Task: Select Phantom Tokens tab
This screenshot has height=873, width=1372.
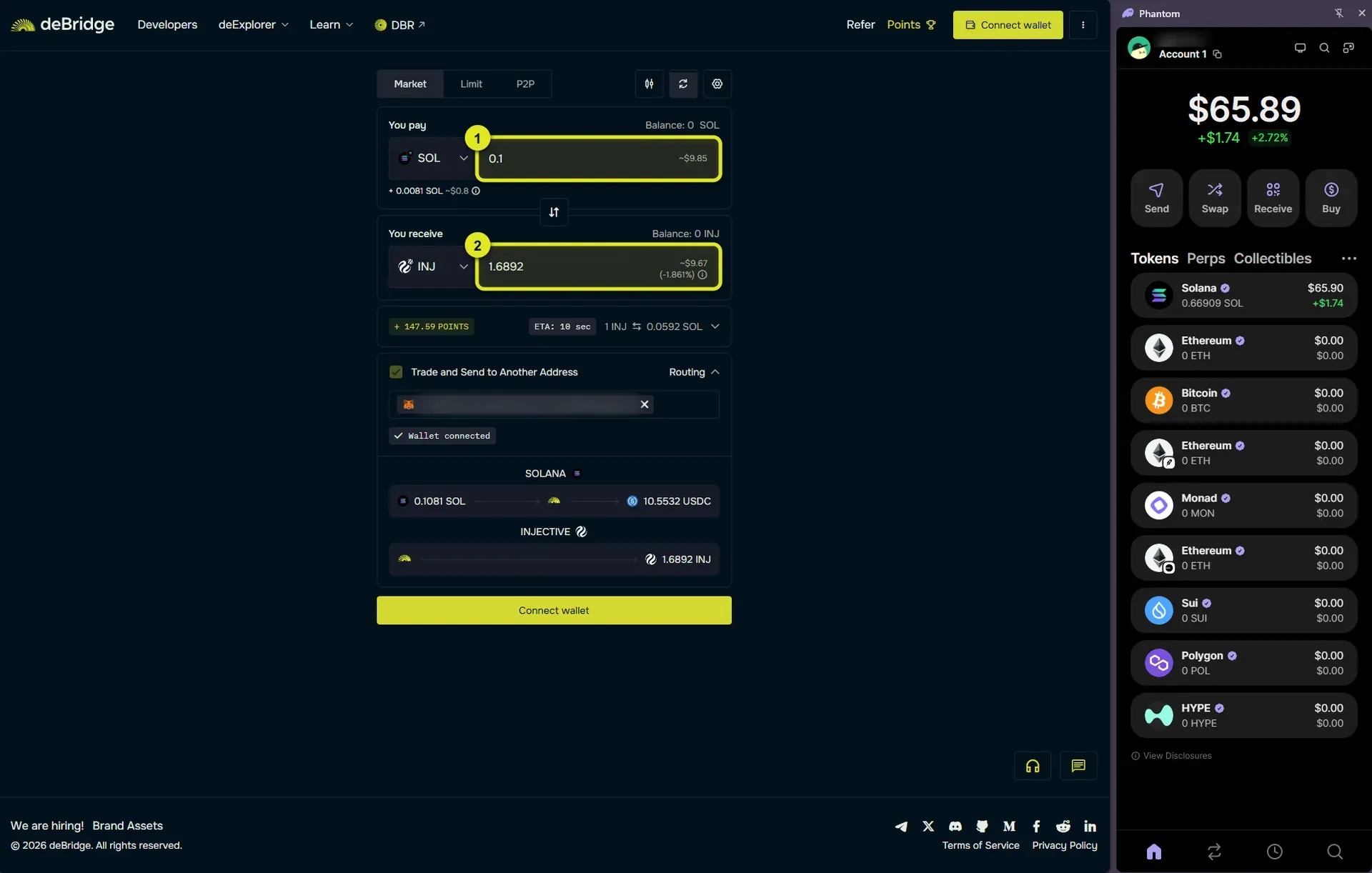Action: tap(1154, 259)
